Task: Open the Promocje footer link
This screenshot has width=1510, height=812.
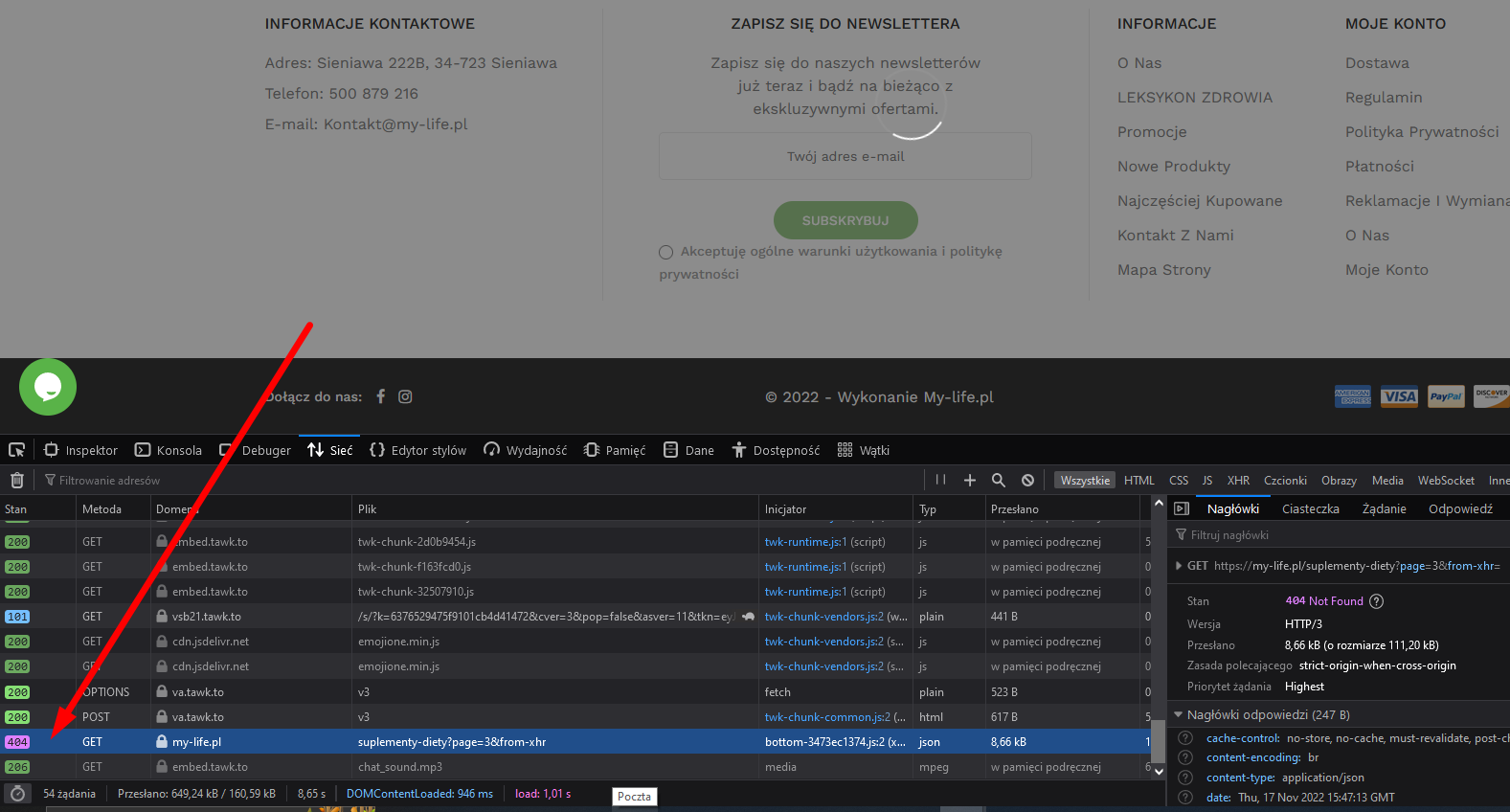Action: pyautogui.click(x=1152, y=132)
